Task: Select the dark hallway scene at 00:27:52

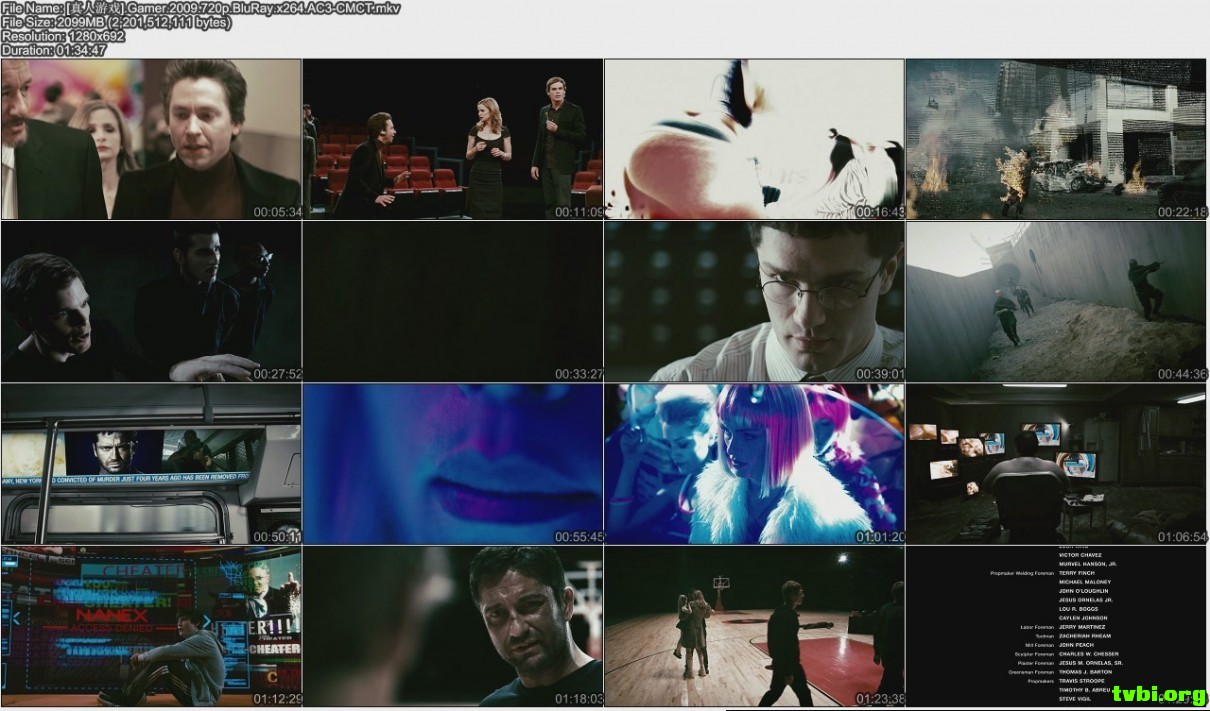Action: (x=150, y=300)
